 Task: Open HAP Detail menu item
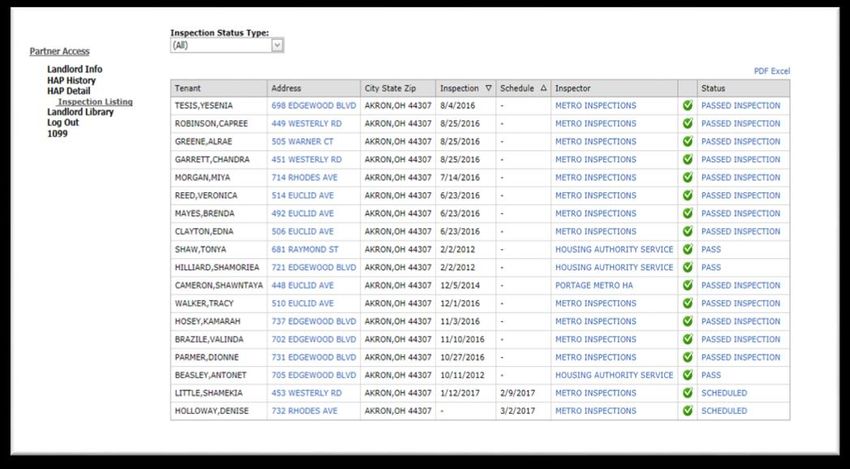69,91
